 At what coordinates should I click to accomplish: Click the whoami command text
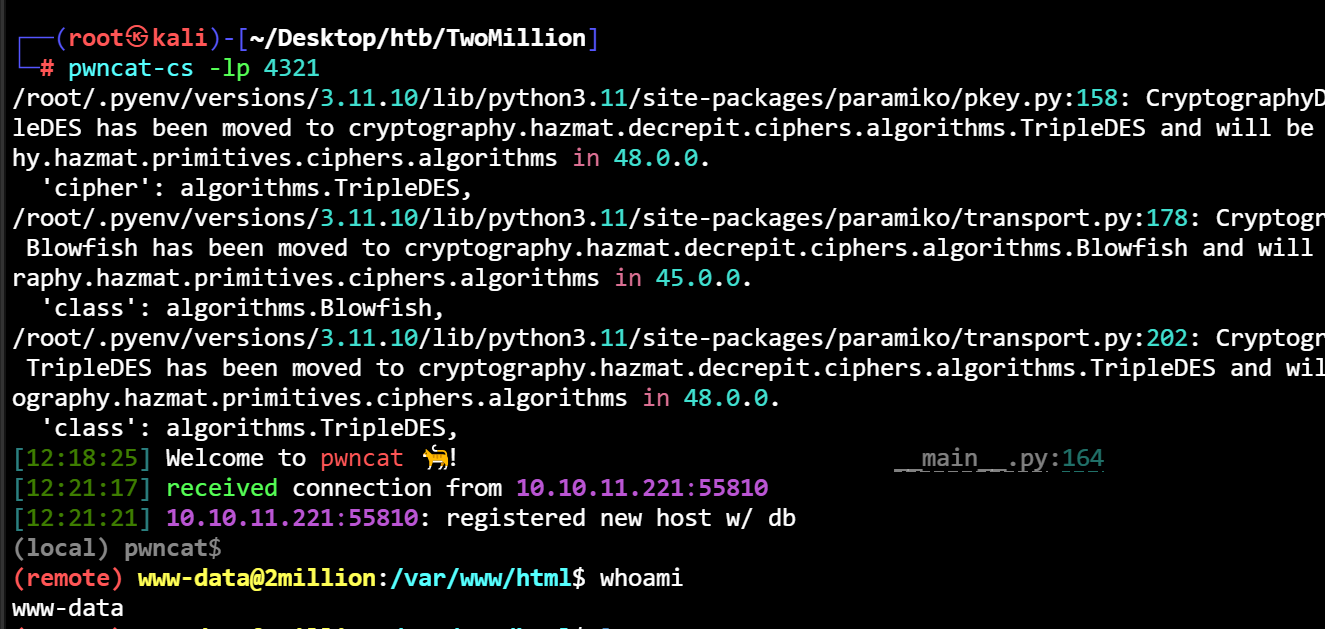pos(641,578)
